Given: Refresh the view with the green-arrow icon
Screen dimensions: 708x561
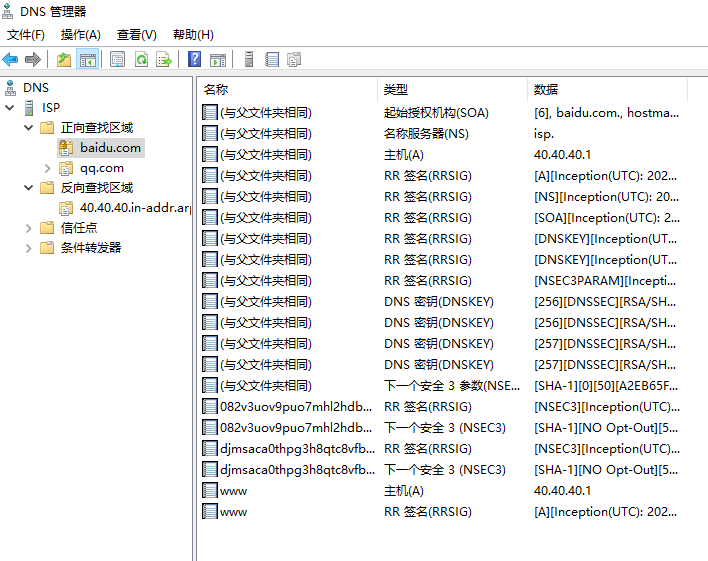Looking at the screenshot, I should 141,59.
